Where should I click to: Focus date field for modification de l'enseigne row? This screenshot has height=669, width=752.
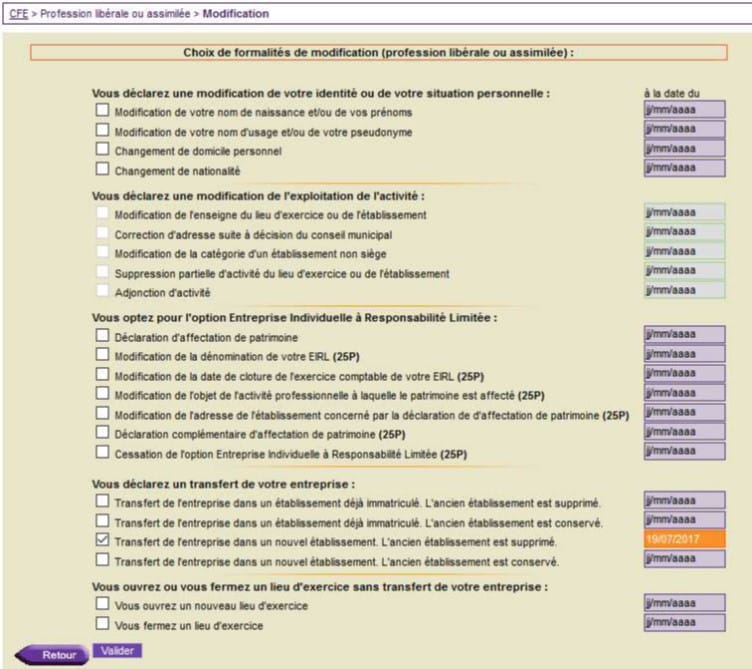684,212
